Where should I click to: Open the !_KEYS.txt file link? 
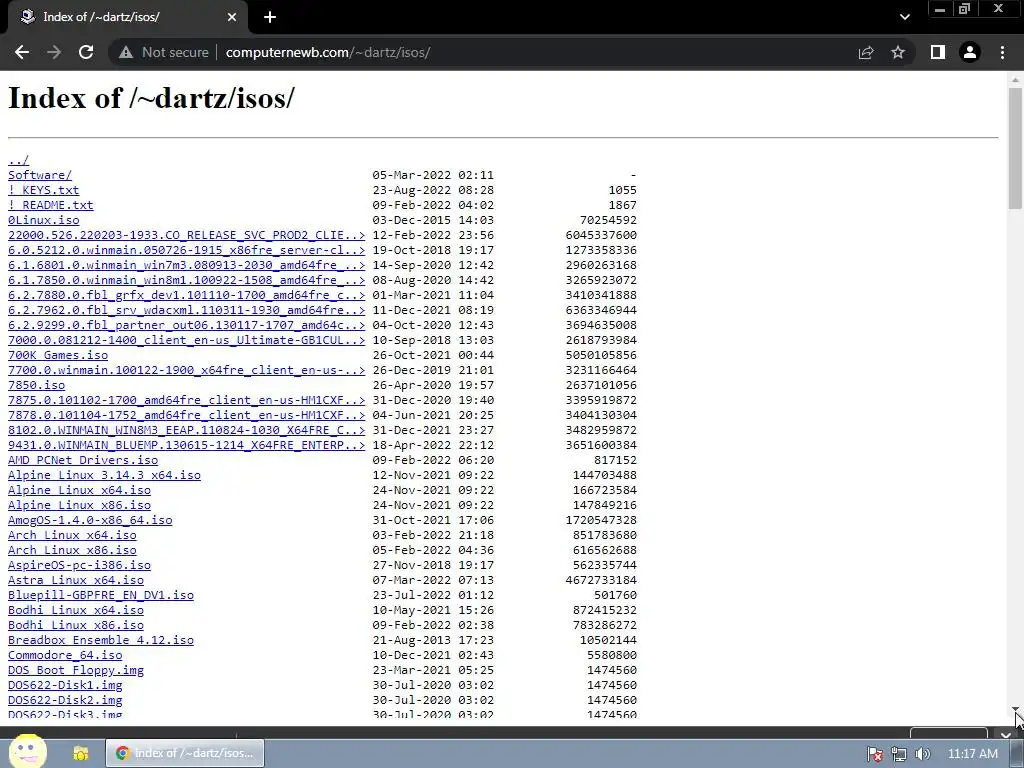click(x=43, y=190)
